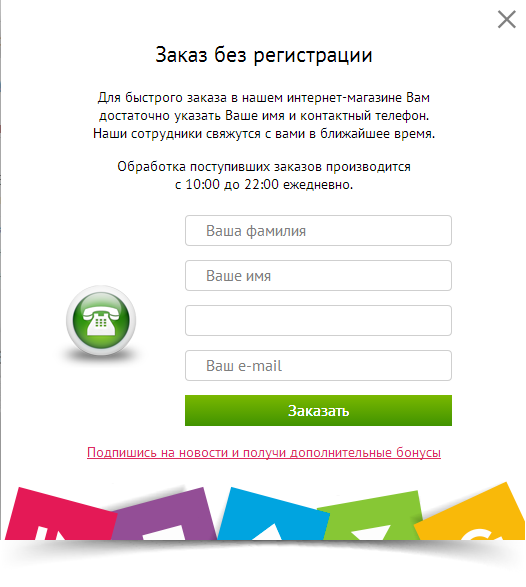Select the empty phone number field
The width and height of the screenshot is (526, 587).
(x=318, y=320)
